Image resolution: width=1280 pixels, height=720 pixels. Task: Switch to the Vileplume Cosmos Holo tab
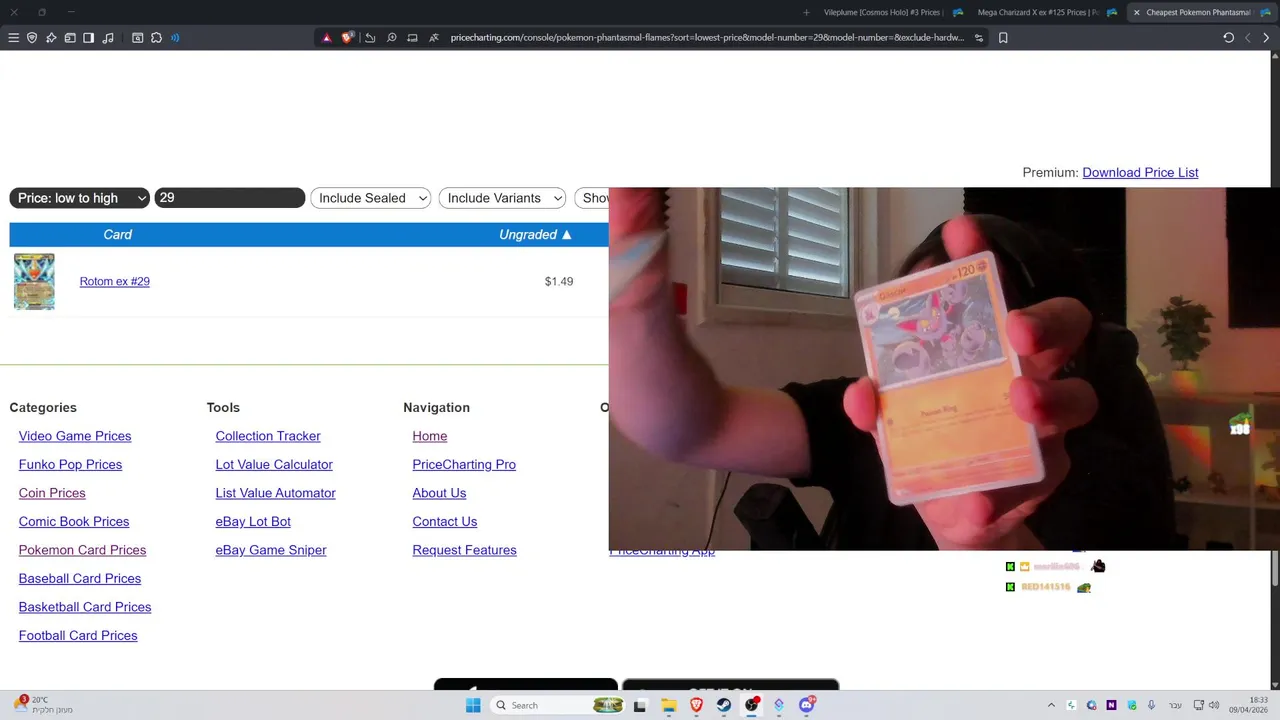[x=882, y=12]
